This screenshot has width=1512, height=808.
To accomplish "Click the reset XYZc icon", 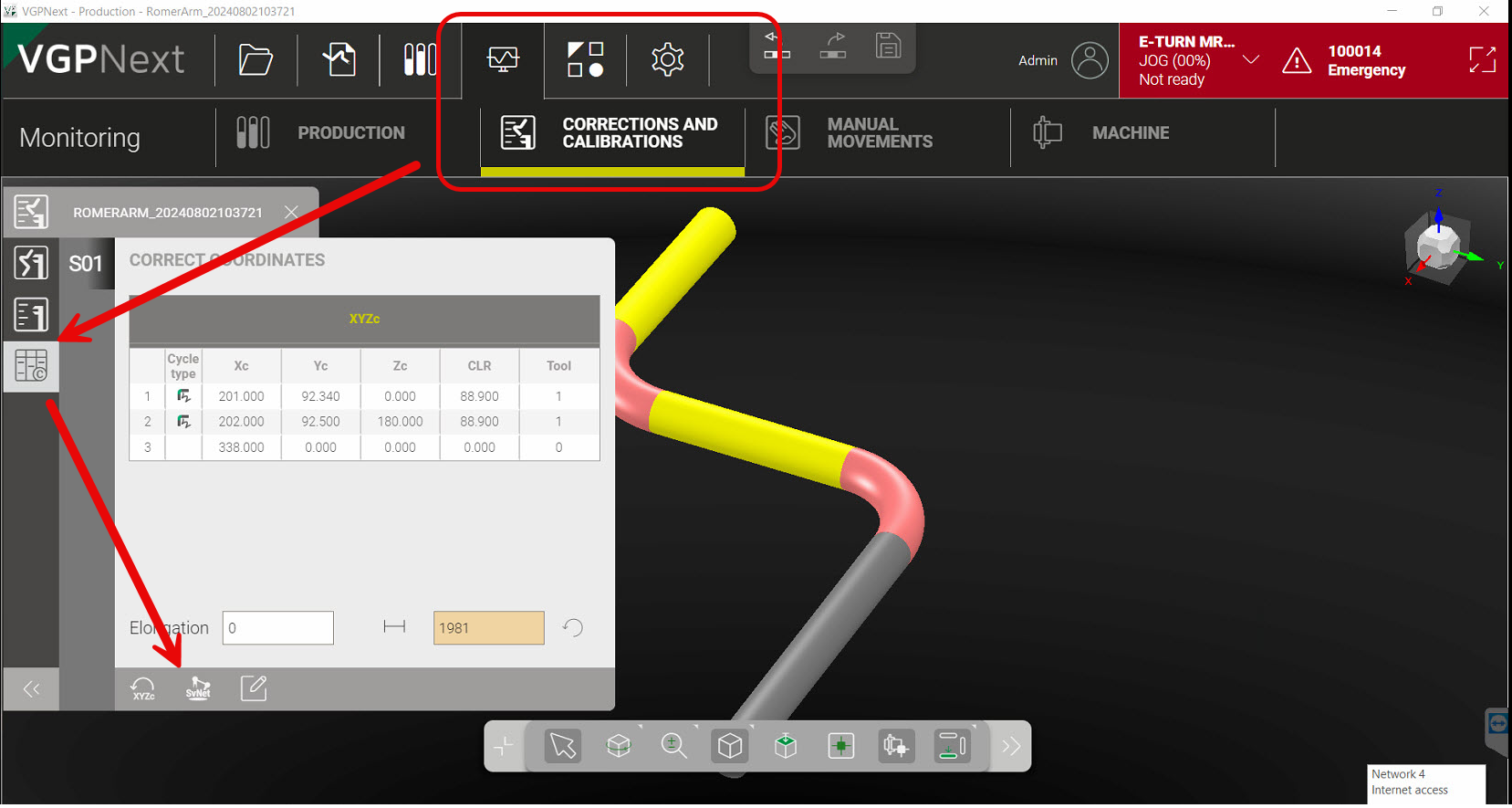I will coord(143,689).
